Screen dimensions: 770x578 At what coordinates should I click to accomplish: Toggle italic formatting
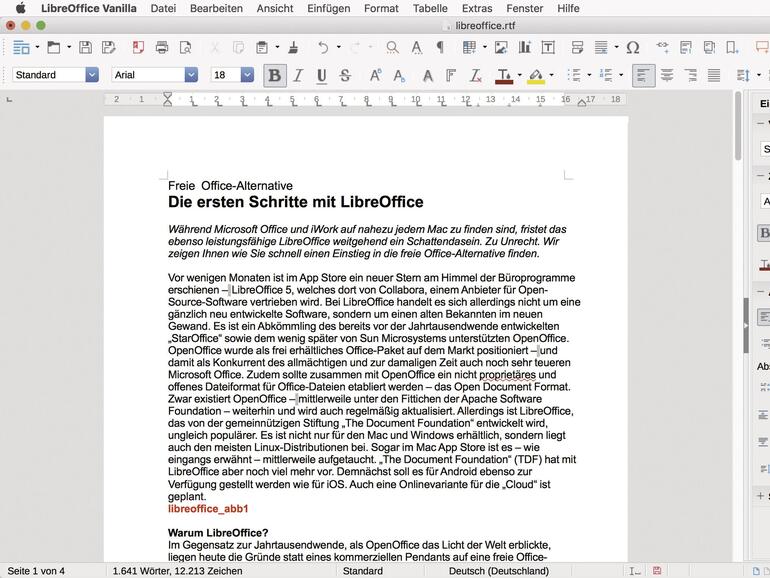pos(298,75)
